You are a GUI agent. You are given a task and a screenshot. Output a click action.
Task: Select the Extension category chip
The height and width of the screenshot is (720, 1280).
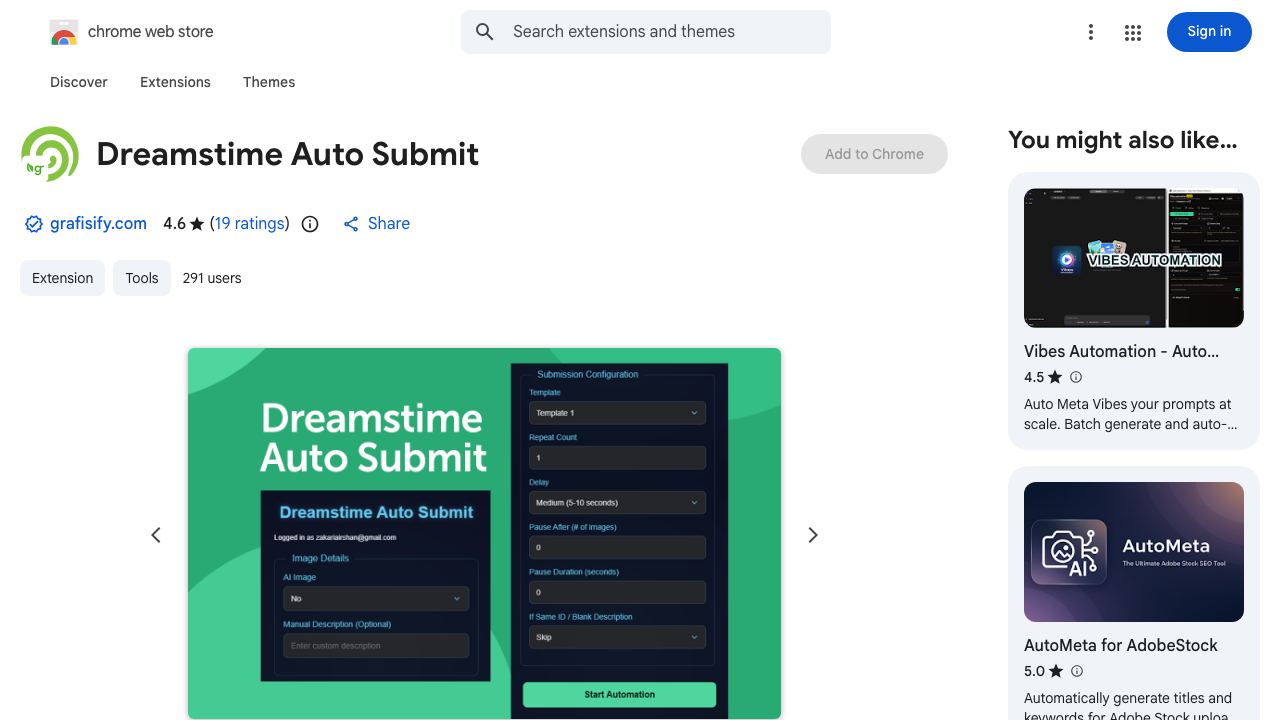pyautogui.click(x=62, y=278)
